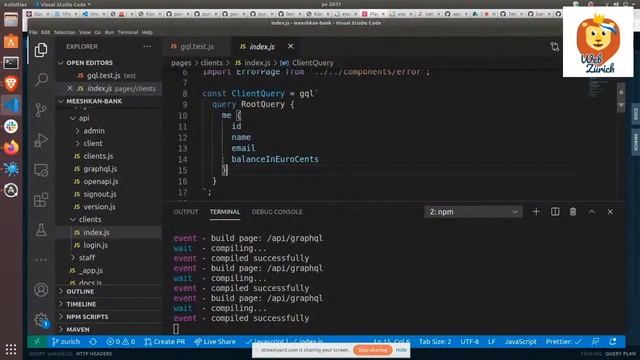Switch to the Output panel tab

click(x=186, y=211)
